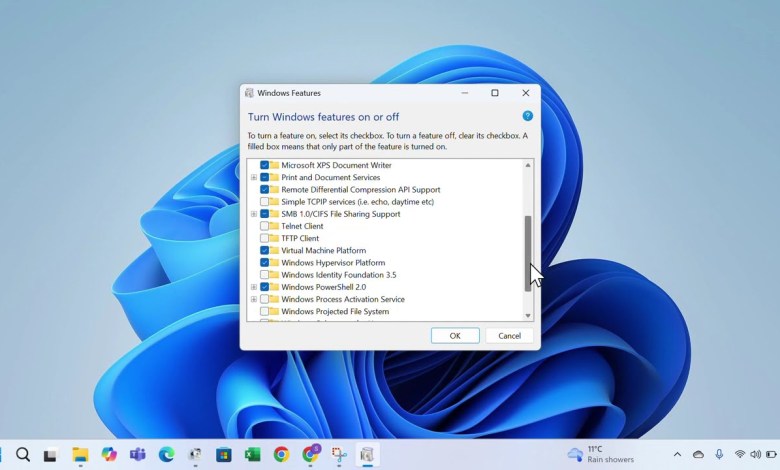The width and height of the screenshot is (780, 470).
Task: Open the taskbar icon left of Microsoft Store
Action: [x=195, y=455]
